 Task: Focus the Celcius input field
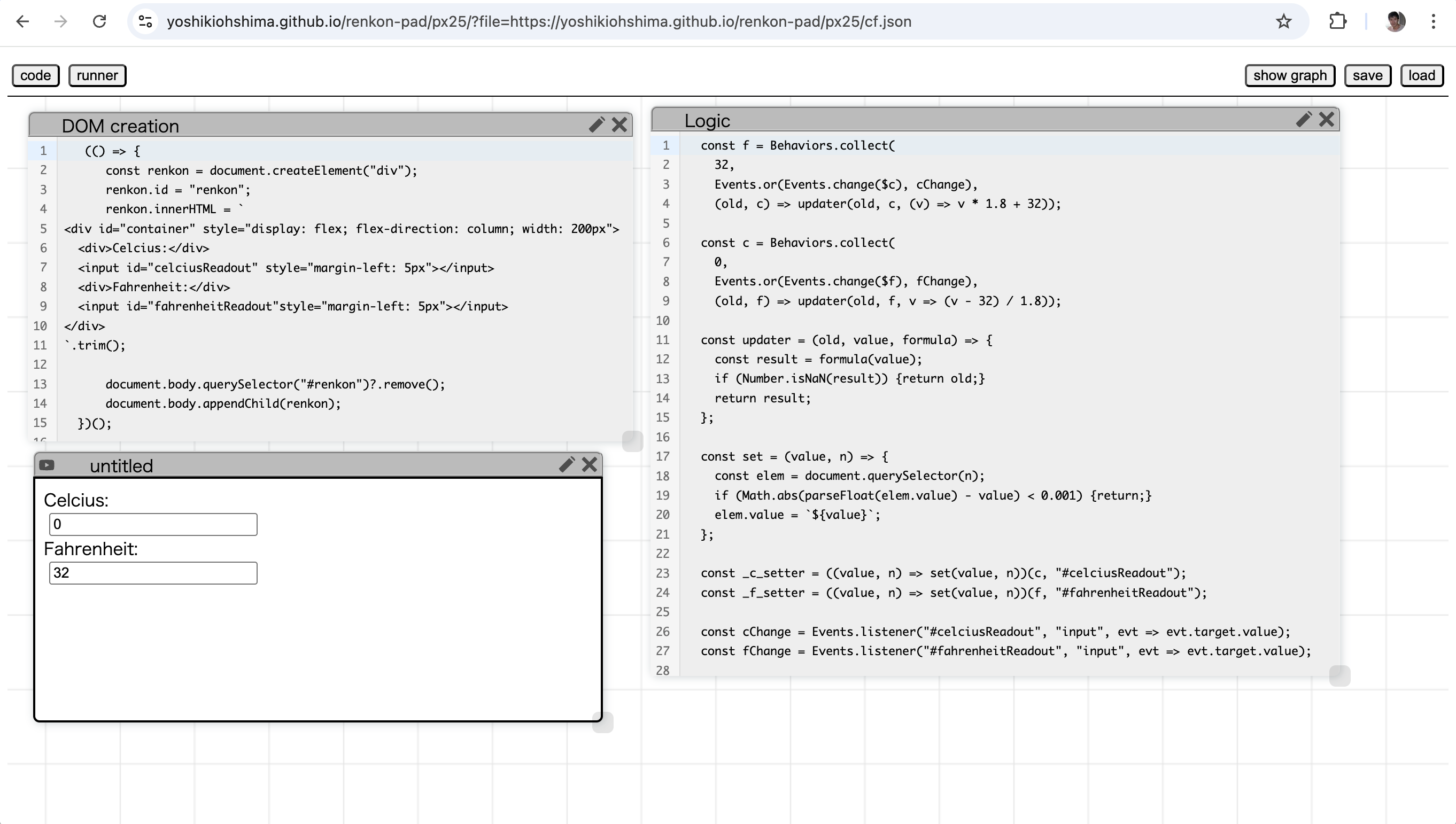point(153,524)
